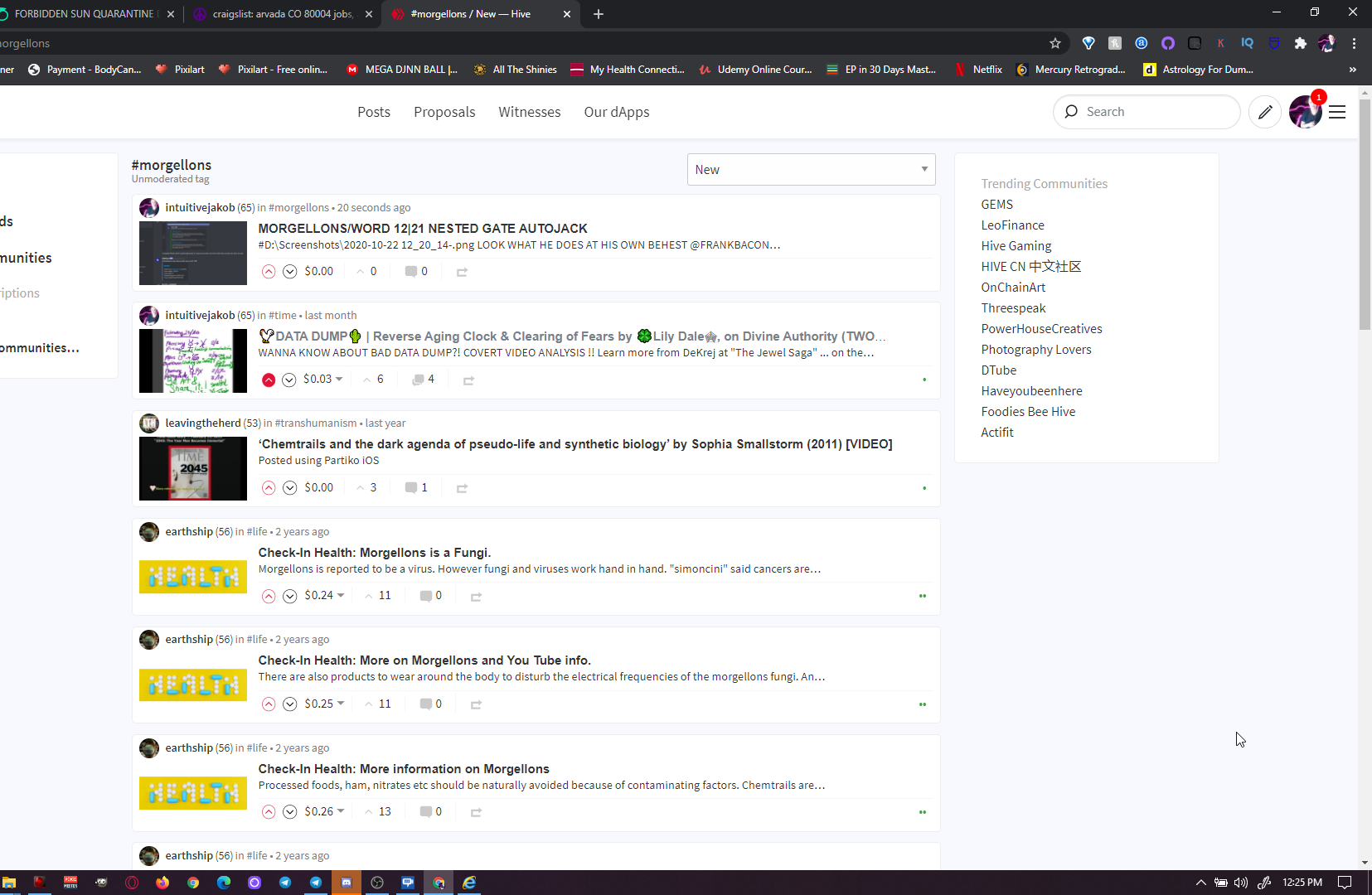
Task: Open intuitivejakob profile from first post
Action: pos(200,208)
